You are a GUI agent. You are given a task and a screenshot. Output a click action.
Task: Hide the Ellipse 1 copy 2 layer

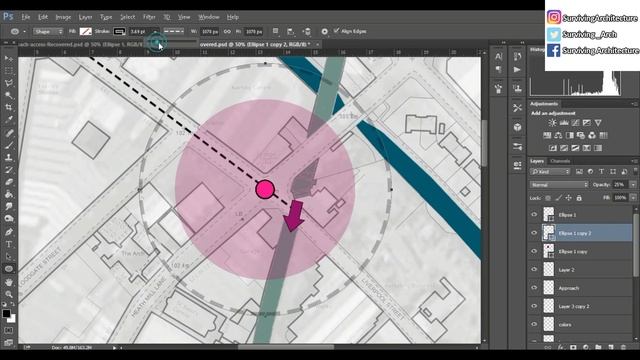[534, 233]
